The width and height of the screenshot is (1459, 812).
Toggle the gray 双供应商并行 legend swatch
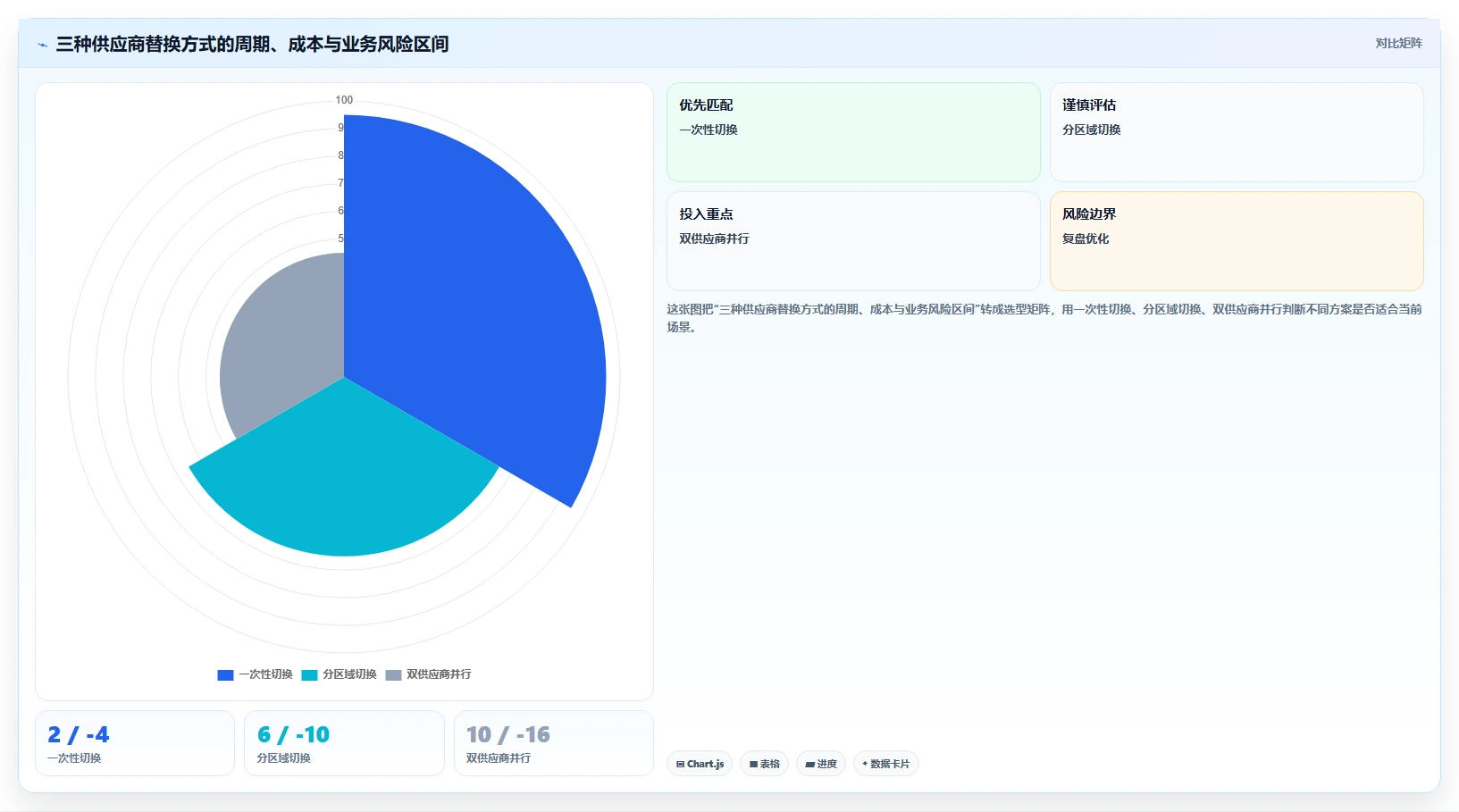[393, 675]
